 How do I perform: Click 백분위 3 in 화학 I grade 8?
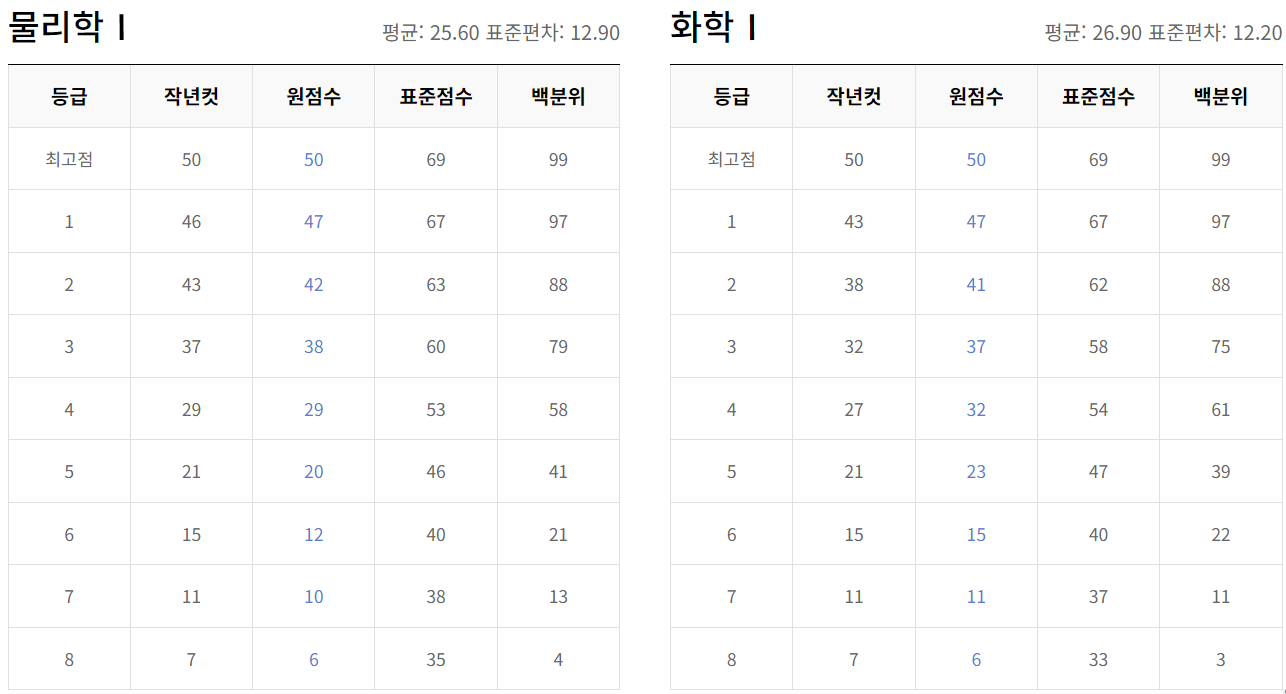[x=1220, y=660]
